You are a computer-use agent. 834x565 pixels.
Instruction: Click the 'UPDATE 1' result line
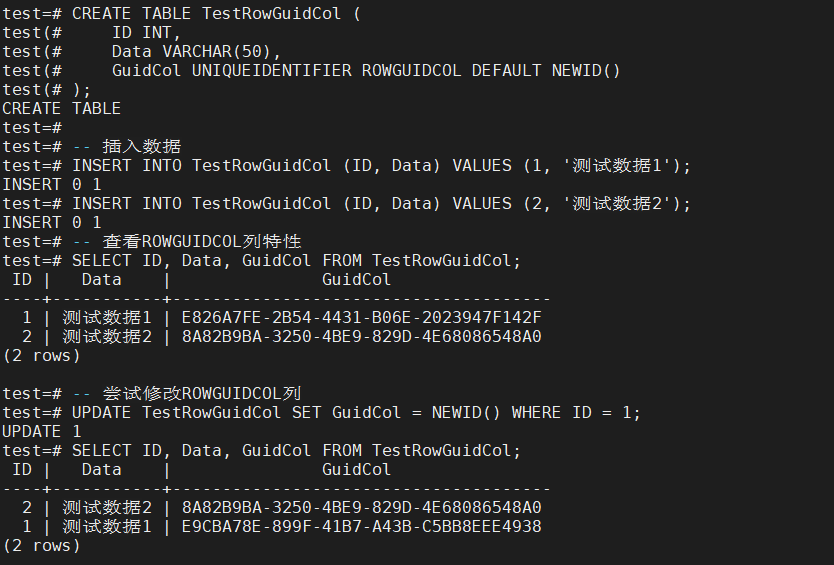pyautogui.click(x=42, y=431)
